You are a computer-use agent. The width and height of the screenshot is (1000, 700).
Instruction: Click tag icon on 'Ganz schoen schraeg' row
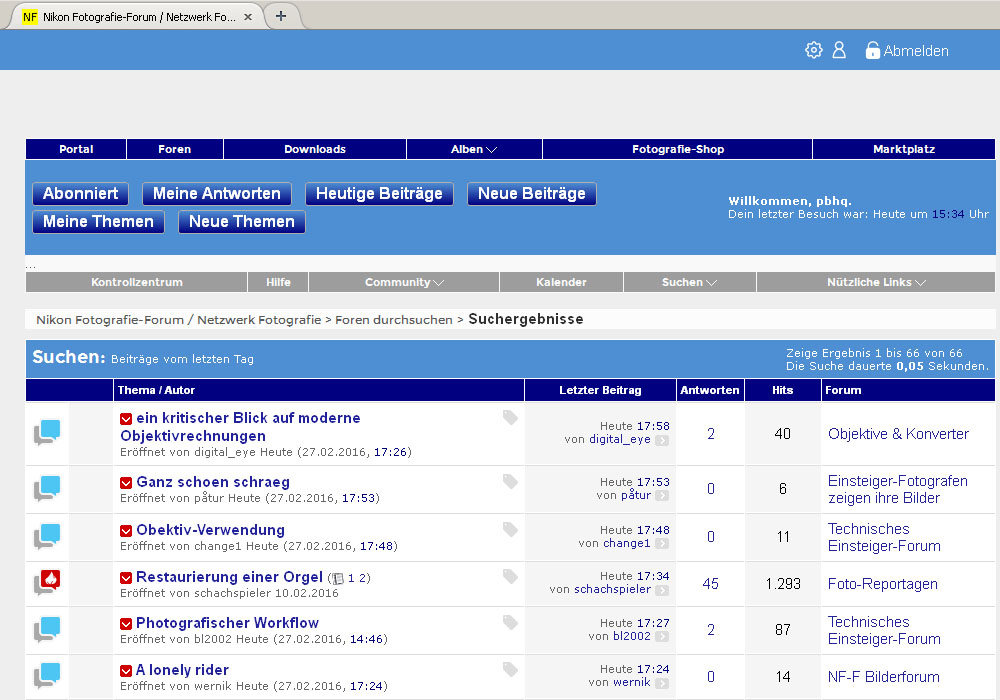510,481
